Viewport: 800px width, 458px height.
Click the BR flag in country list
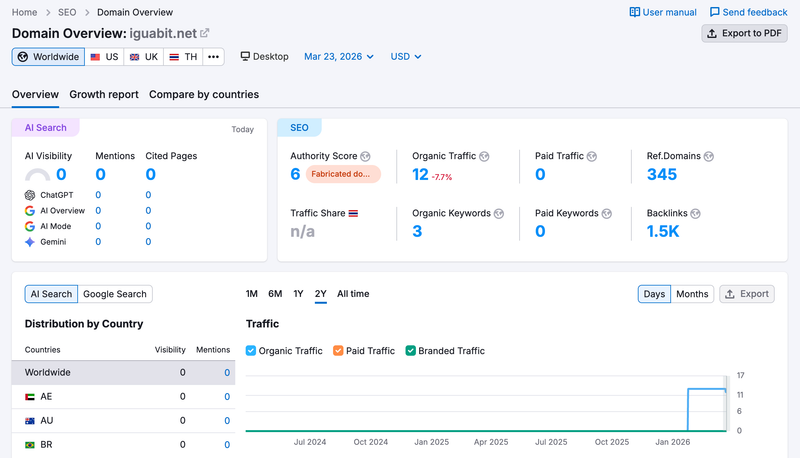pyautogui.click(x=30, y=445)
